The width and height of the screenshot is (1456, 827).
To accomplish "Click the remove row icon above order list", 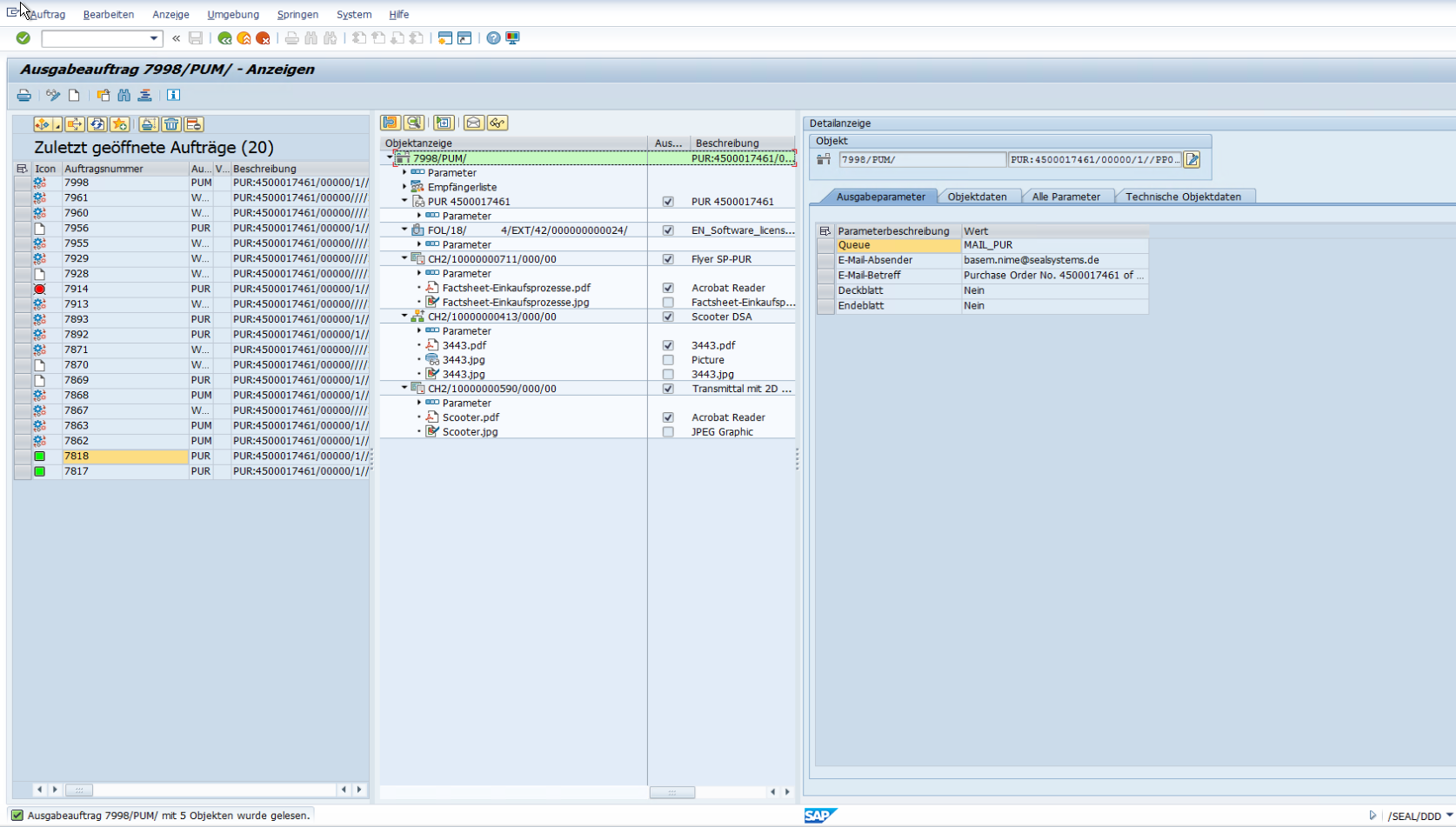I will pyautogui.click(x=194, y=124).
